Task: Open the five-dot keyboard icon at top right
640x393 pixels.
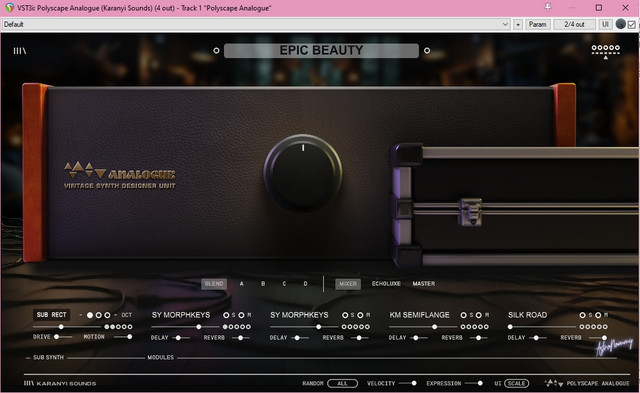Action: (606, 51)
